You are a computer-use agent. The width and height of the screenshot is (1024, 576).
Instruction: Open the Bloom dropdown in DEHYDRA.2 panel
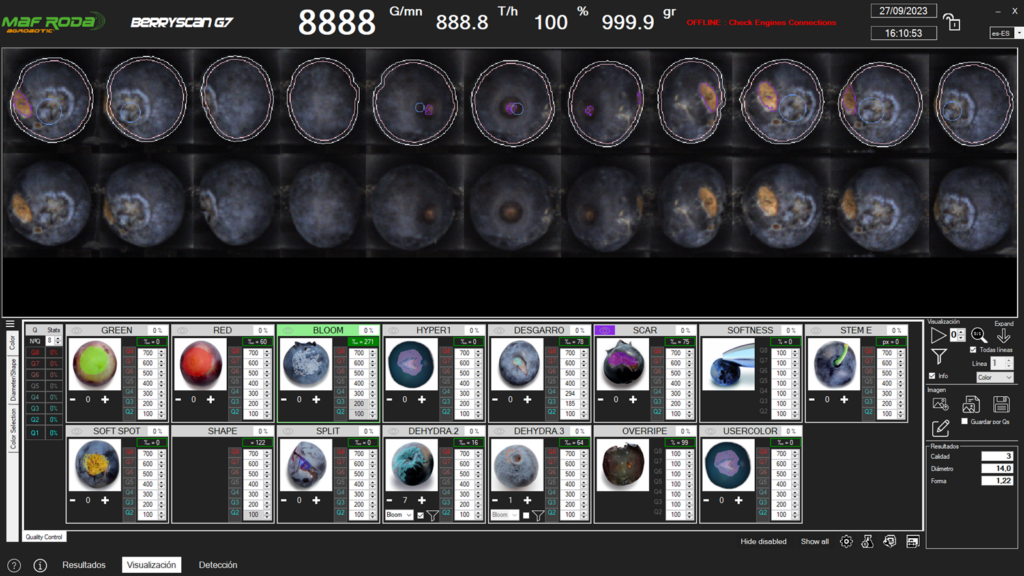click(x=399, y=515)
